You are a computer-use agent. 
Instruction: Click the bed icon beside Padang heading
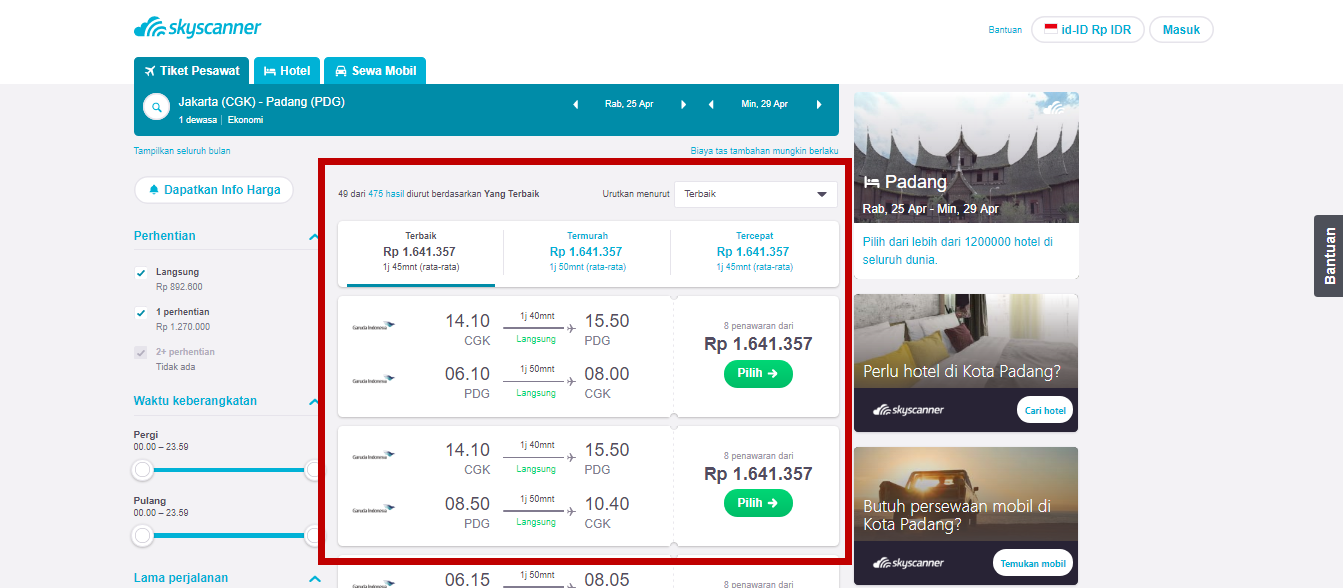click(x=872, y=182)
